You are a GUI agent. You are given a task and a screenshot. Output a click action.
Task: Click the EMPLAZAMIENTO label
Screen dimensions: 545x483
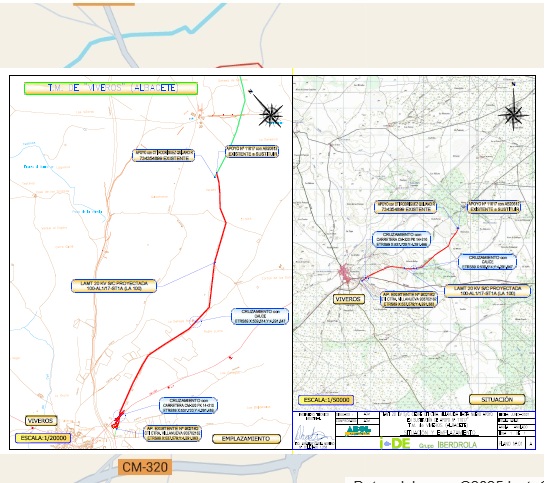pyautogui.click(x=246, y=439)
